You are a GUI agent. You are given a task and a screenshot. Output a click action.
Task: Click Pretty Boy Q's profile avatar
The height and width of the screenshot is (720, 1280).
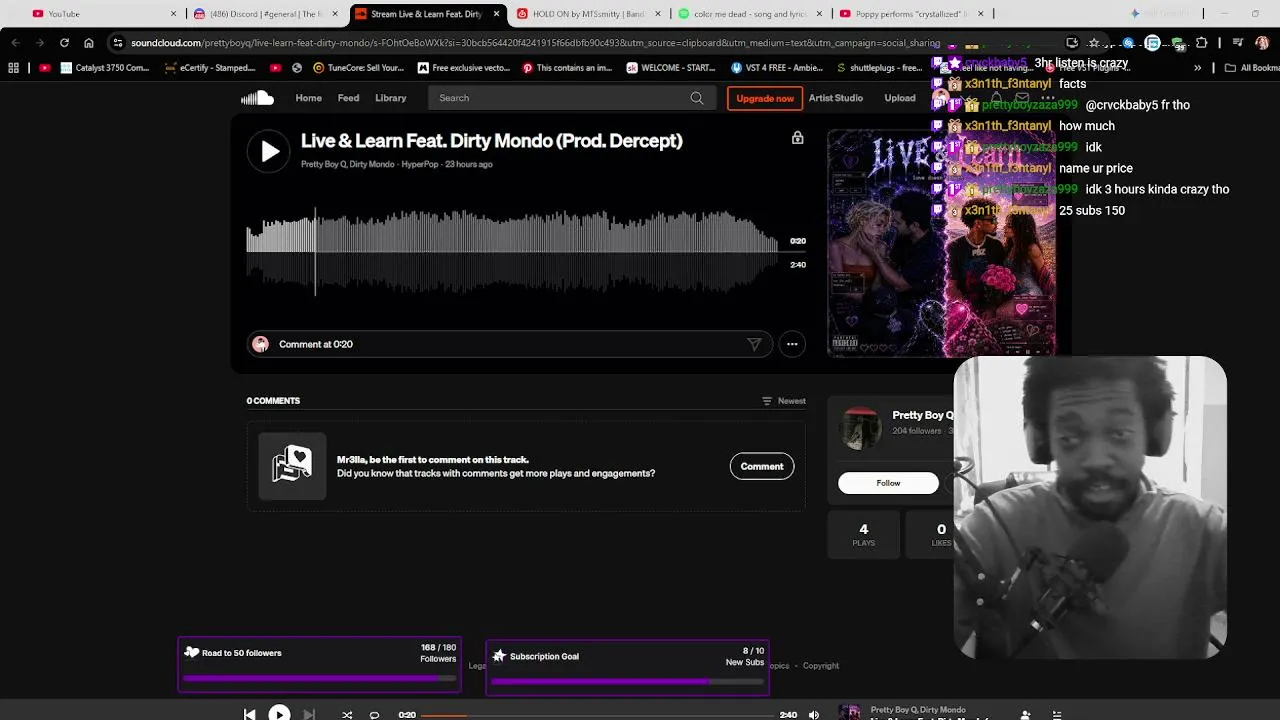click(860, 429)
